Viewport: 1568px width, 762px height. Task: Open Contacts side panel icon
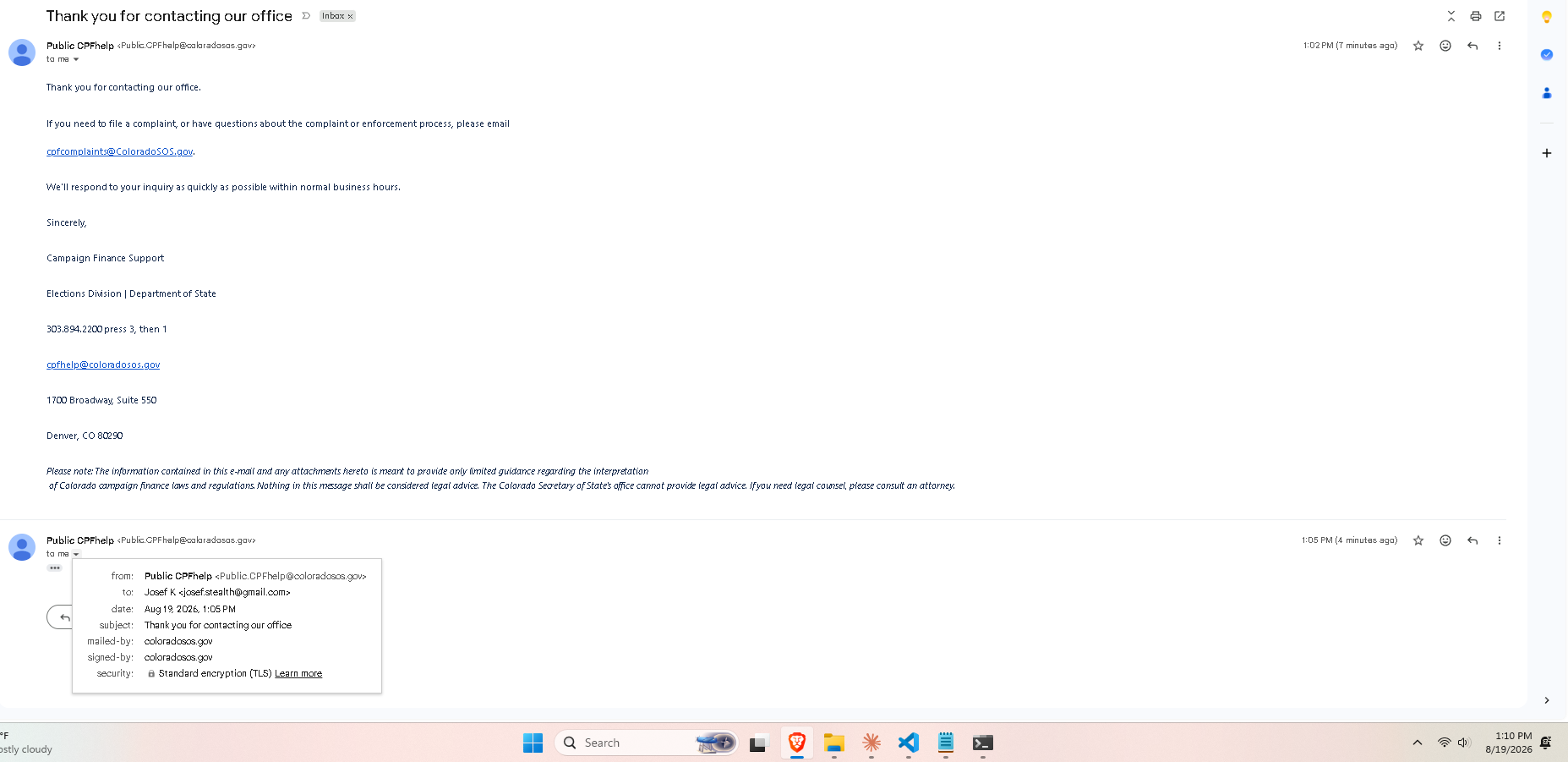[1547, 93]
